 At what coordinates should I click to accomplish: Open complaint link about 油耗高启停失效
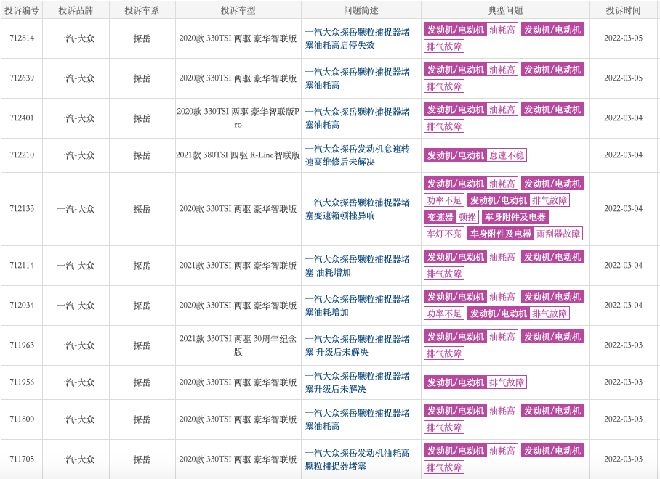click(x=357, y=38)
